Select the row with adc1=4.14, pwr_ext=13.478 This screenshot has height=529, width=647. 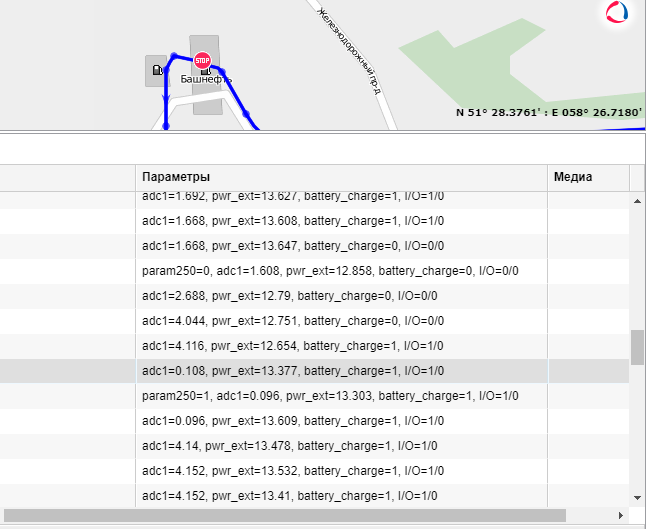tap(290, 446)
